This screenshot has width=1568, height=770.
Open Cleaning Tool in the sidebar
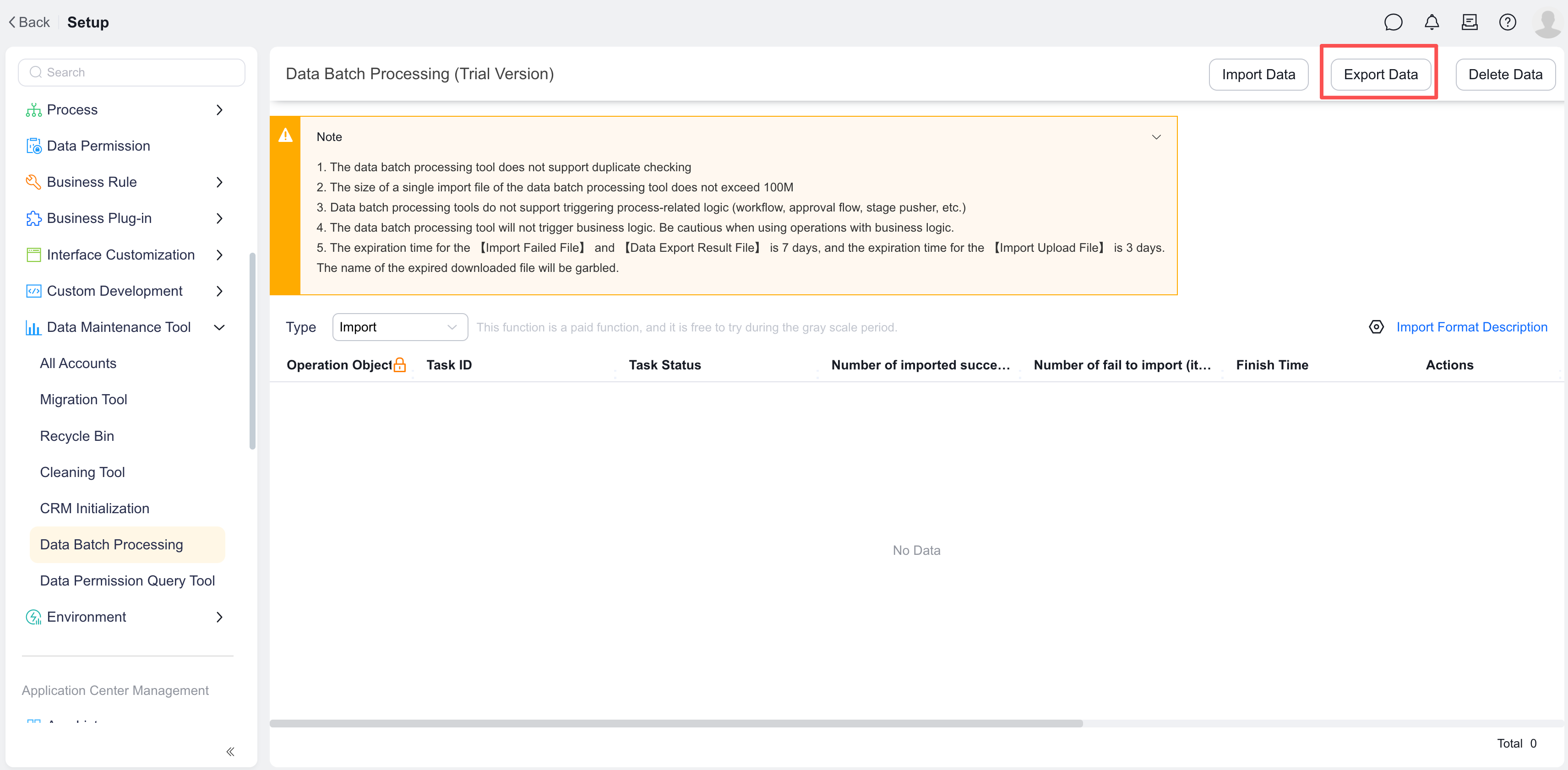(82, 472)
